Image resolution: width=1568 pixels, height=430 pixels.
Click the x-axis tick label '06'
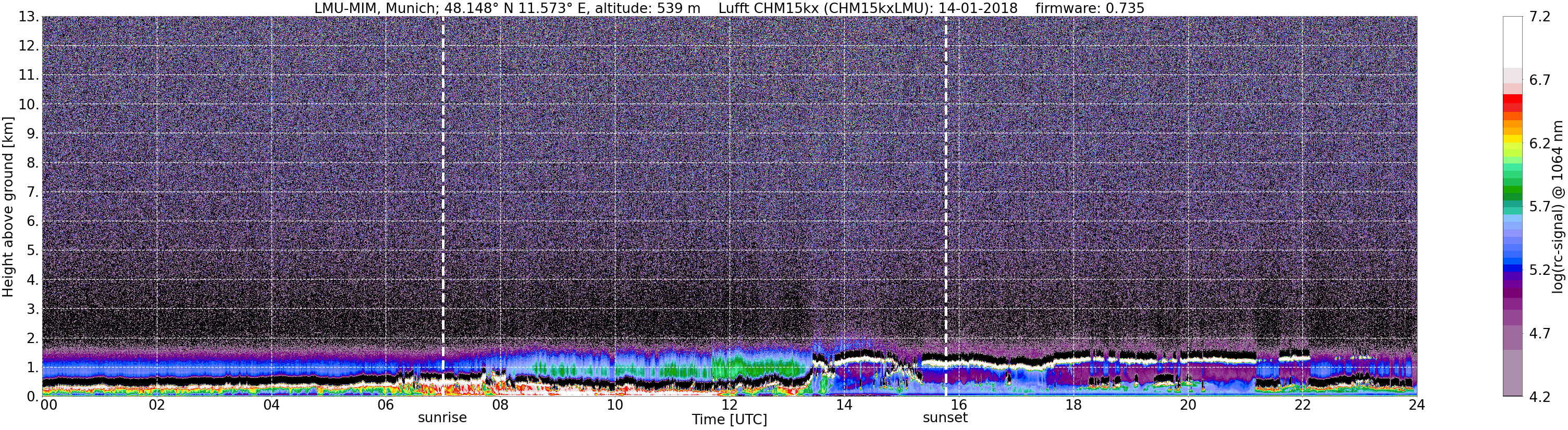pos(386,404)
